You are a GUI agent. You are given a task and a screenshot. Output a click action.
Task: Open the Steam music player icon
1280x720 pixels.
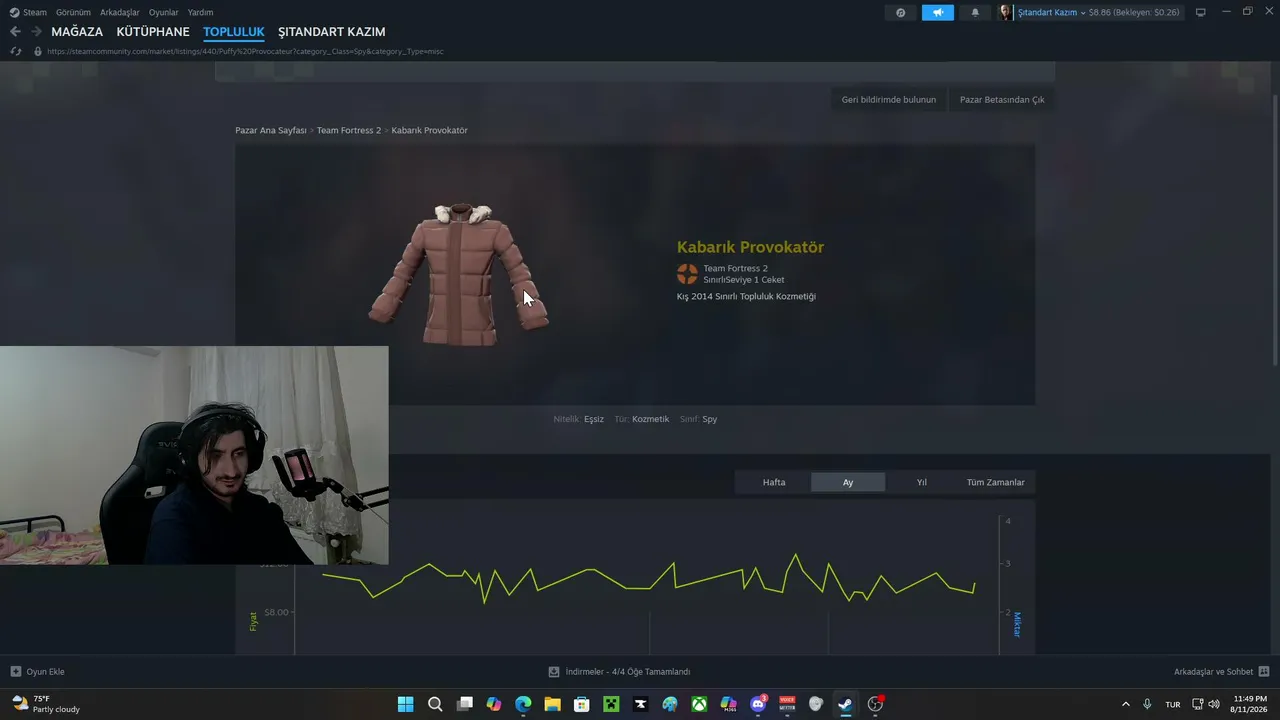pyautogui.click(x=901, y=13)
